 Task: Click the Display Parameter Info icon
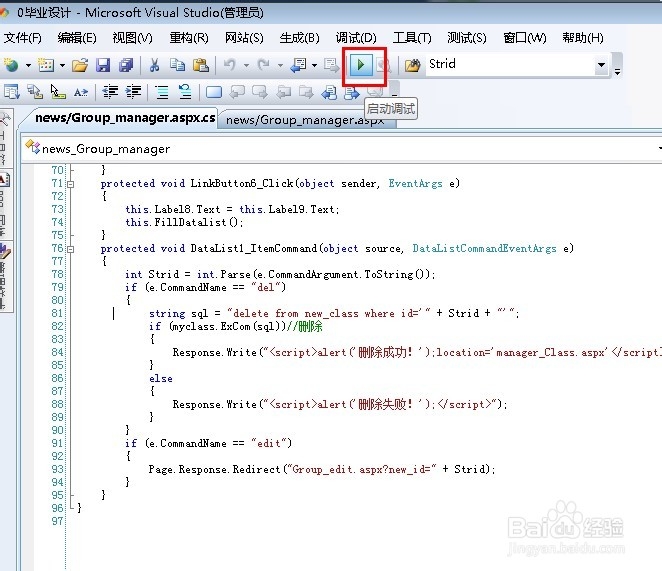(35, 91)
